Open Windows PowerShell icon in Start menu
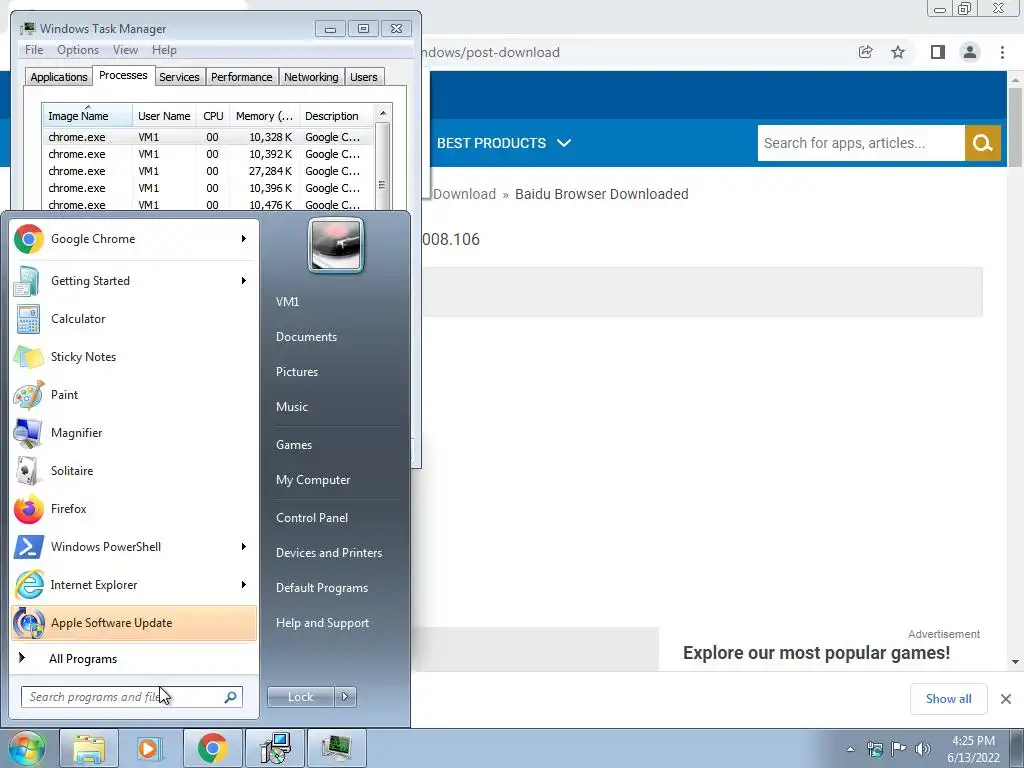This screenshot has width=1024, height=768. tap(29, 547)
